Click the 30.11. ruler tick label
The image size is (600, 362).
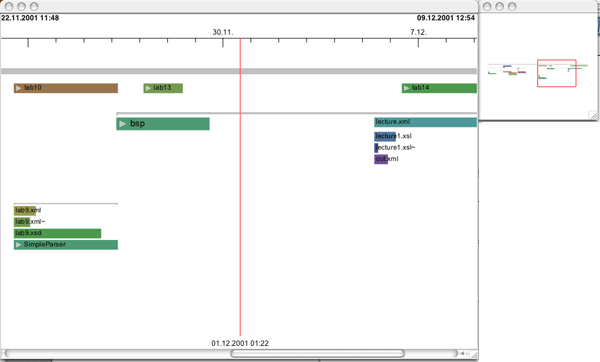coord(223,32)
